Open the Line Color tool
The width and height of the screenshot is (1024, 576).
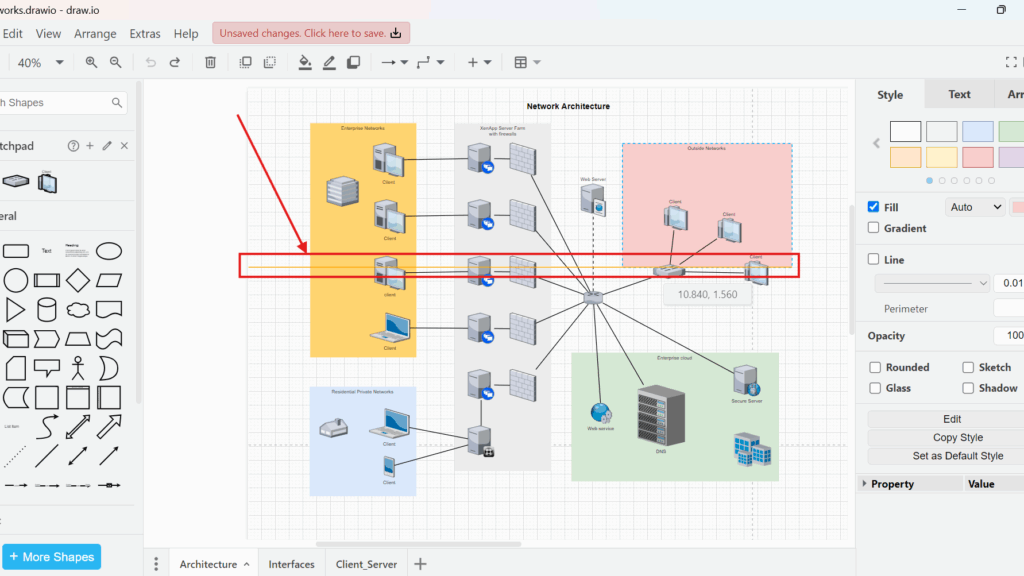click(329, 62)
